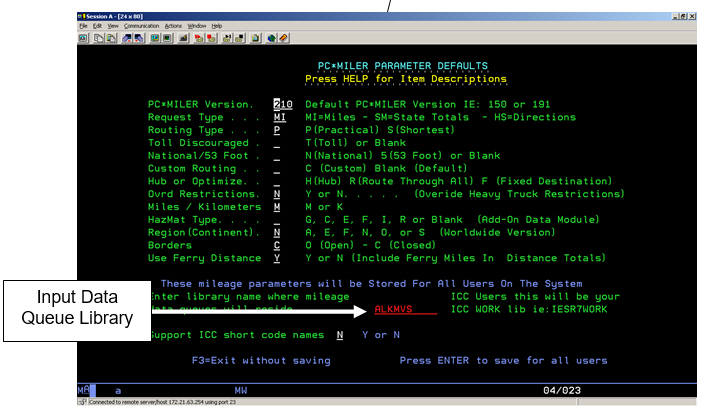The height and width of the screenshot is (412, 714).
Task: Click the Print Screen toolbar icon
Action: (83, 38)
